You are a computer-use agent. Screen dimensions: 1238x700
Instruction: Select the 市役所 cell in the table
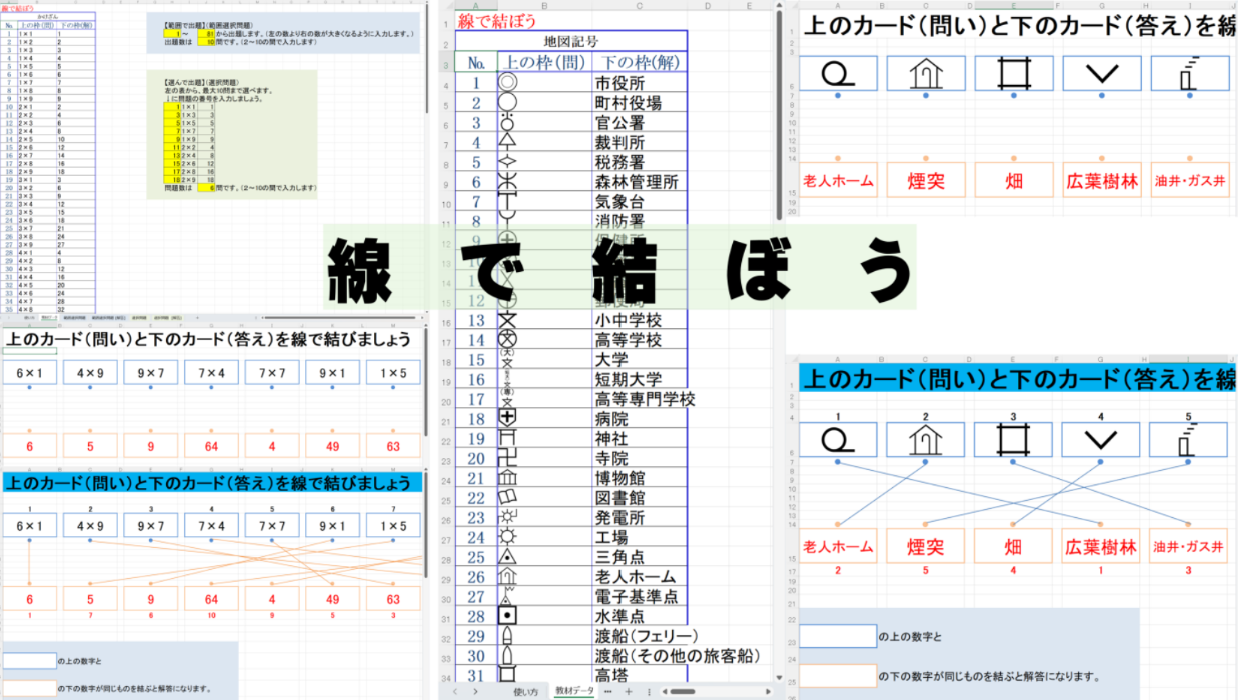point(638,83)
